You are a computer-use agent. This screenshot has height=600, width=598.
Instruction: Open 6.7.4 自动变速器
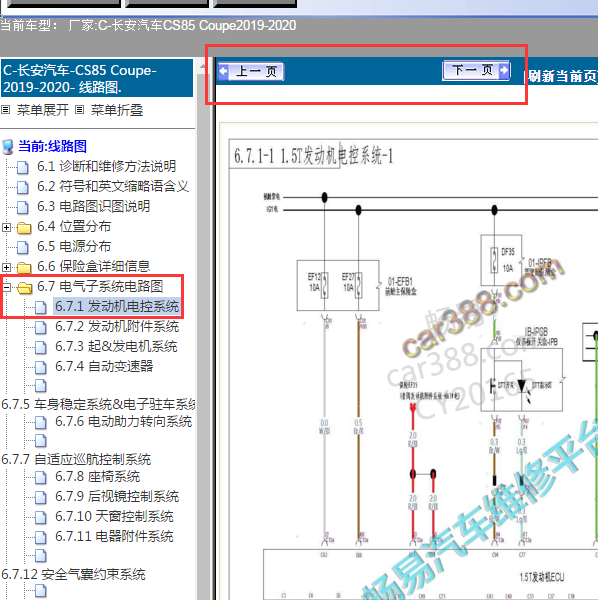tap(104, 366)
